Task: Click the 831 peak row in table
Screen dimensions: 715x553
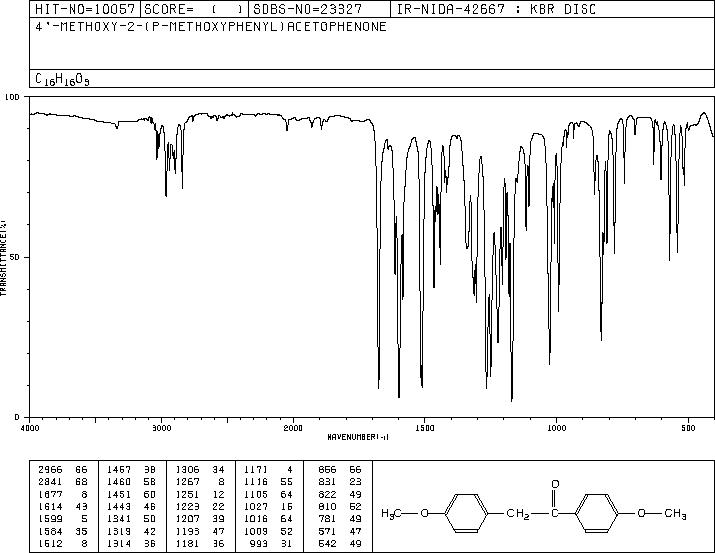Action: pos(340,482)
